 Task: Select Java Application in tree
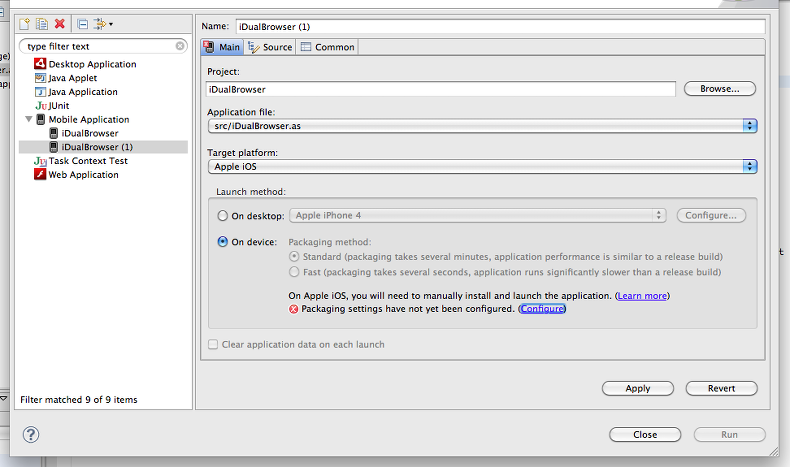click(83, 92)
